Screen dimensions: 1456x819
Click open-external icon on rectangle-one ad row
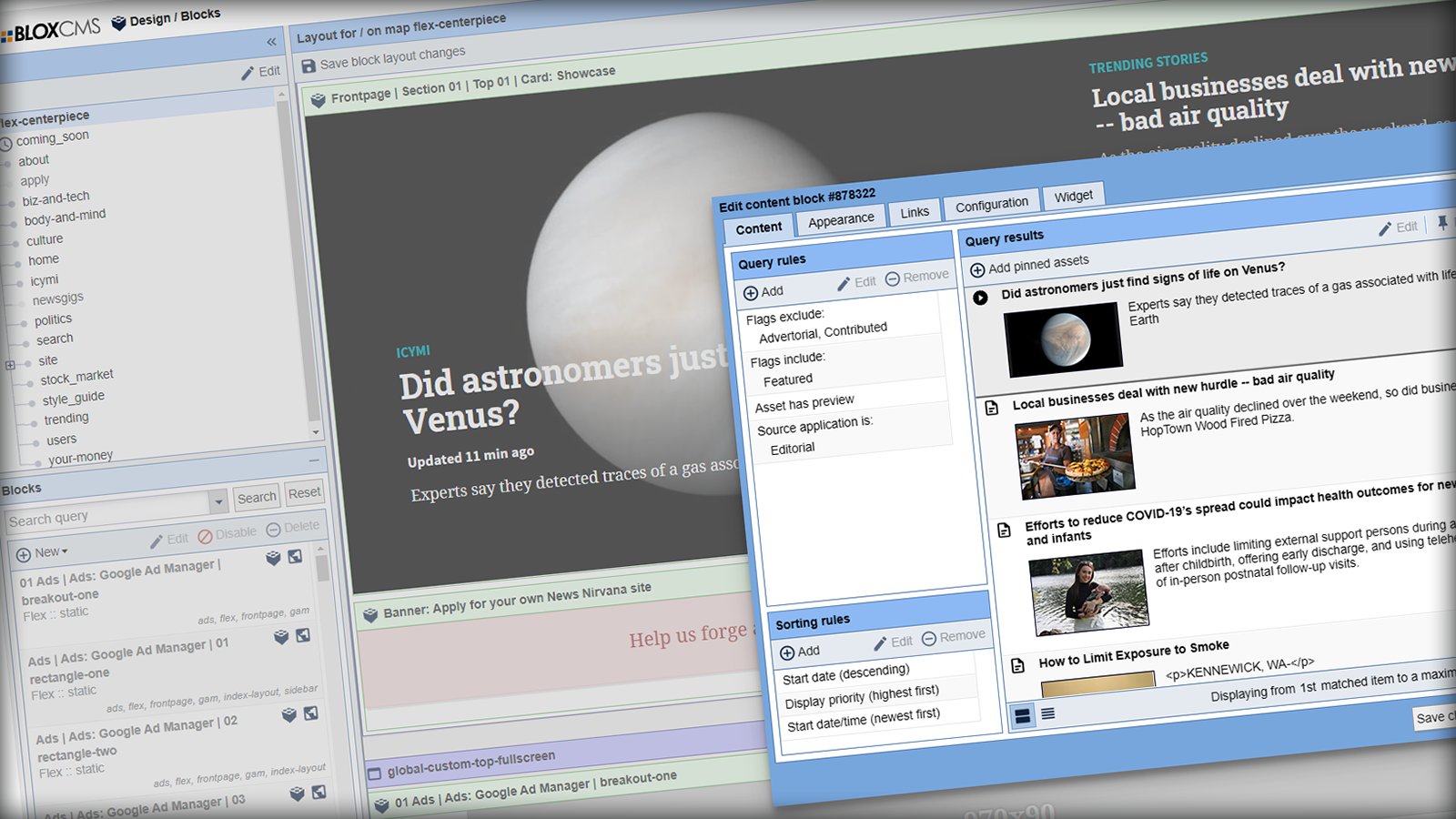tap(303, 635)
